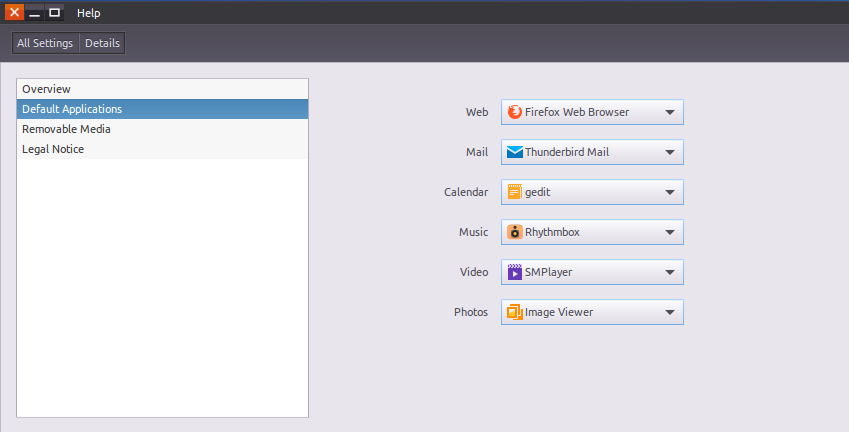Click the Rhythmbox speaker icon
The image size is (849, 432).
(514, 232)
